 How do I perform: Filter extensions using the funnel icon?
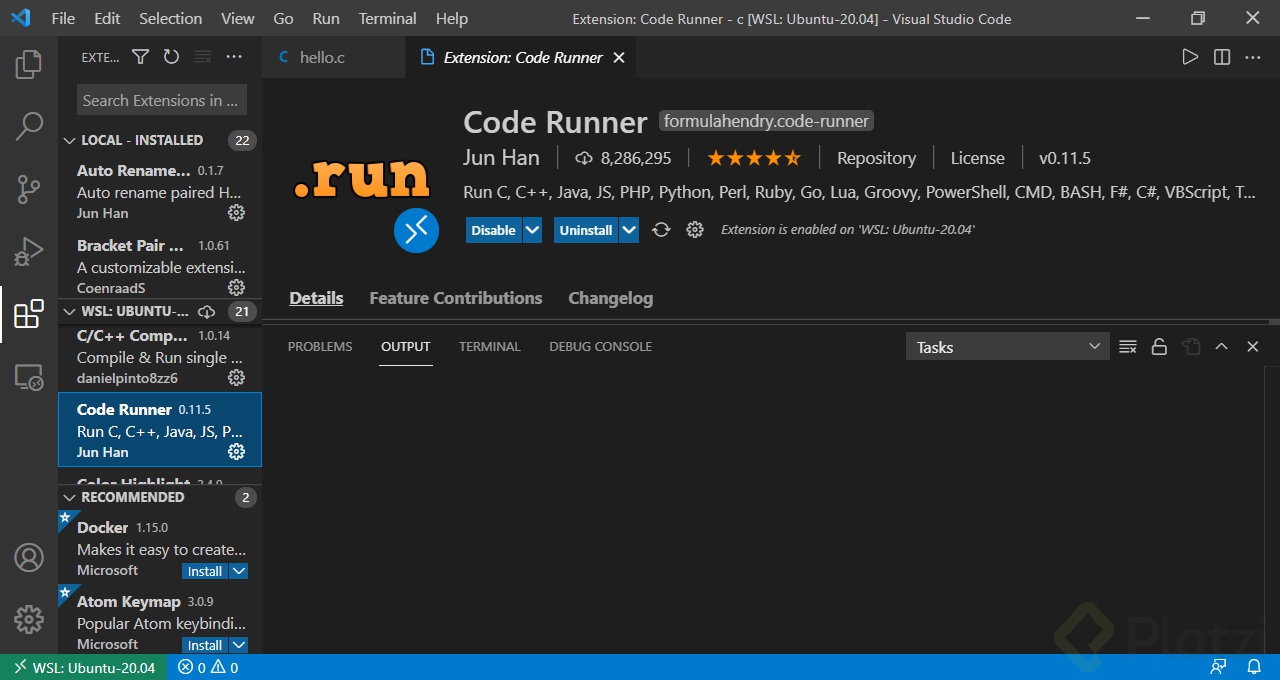(x=141, y=57)
